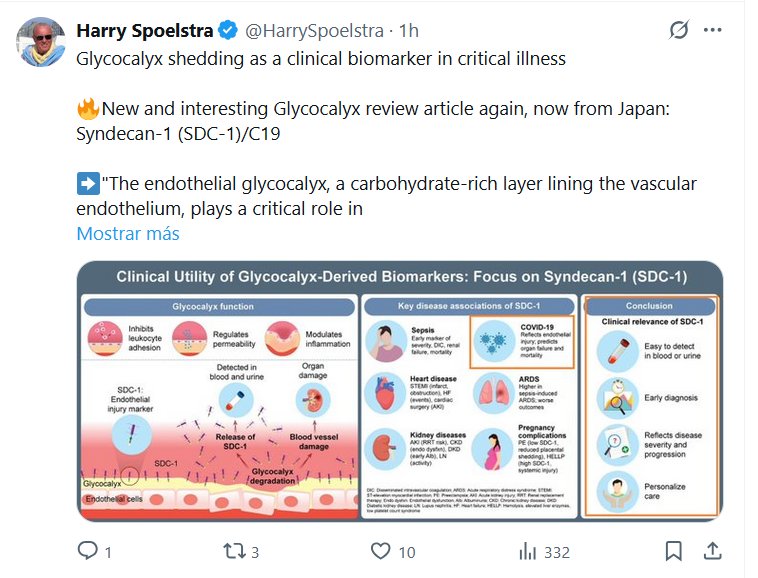Screen dimensions: 758x578
Task: Click the Conclusion panel of the infographic
Action: click(x=649, y=406)
